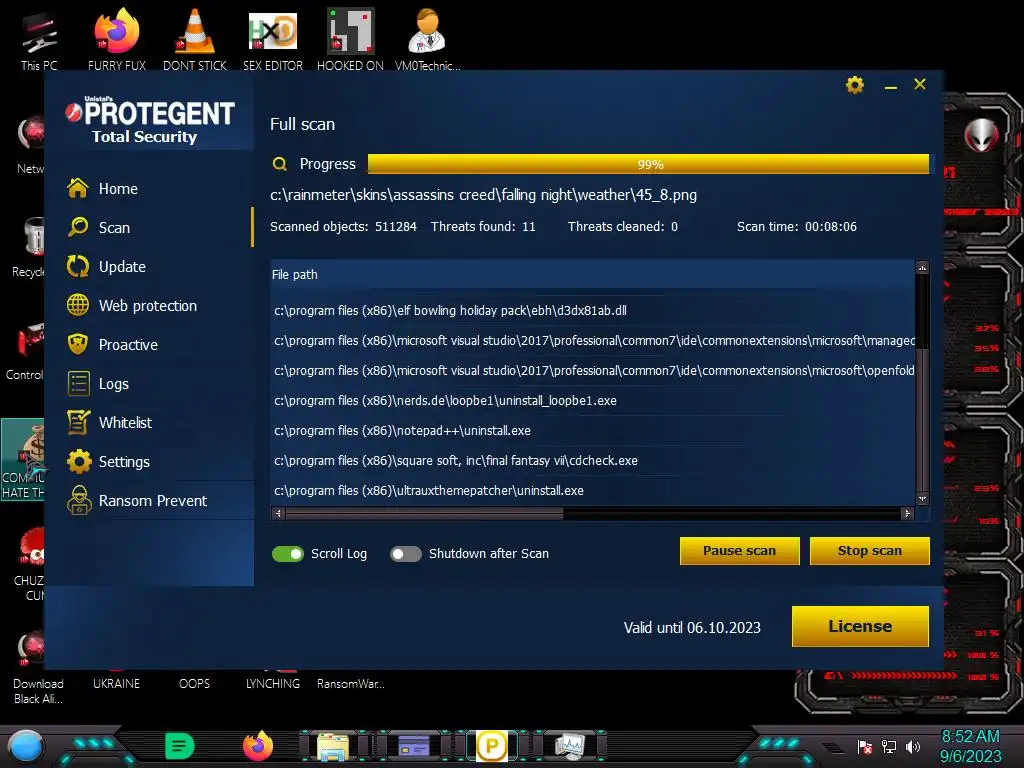Select the visual studio openfold threat row
This screenshot has width=1024, height=768.
click(x=593, y=371)
